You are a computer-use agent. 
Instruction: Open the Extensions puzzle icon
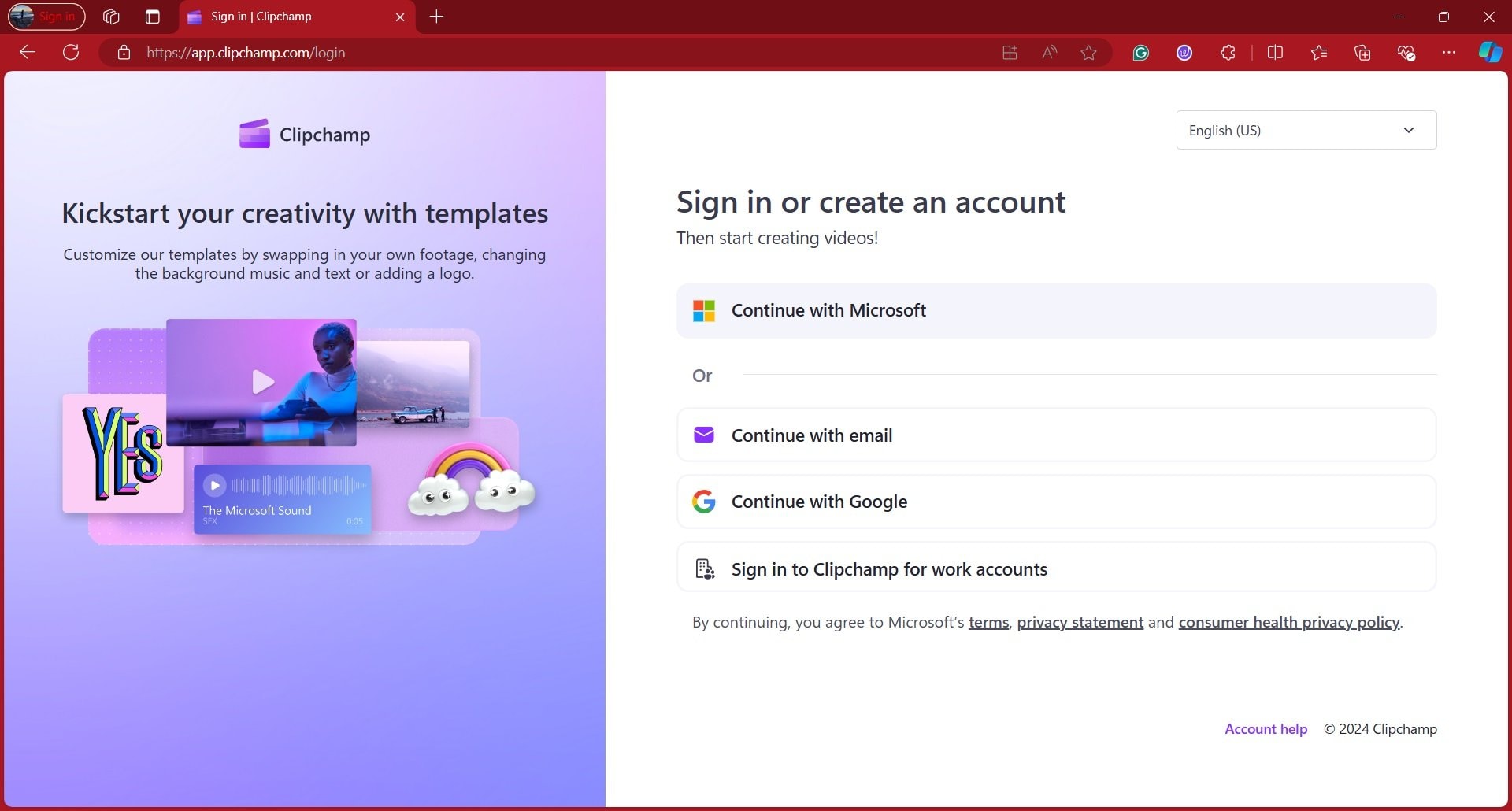(x=1228, y=53)
